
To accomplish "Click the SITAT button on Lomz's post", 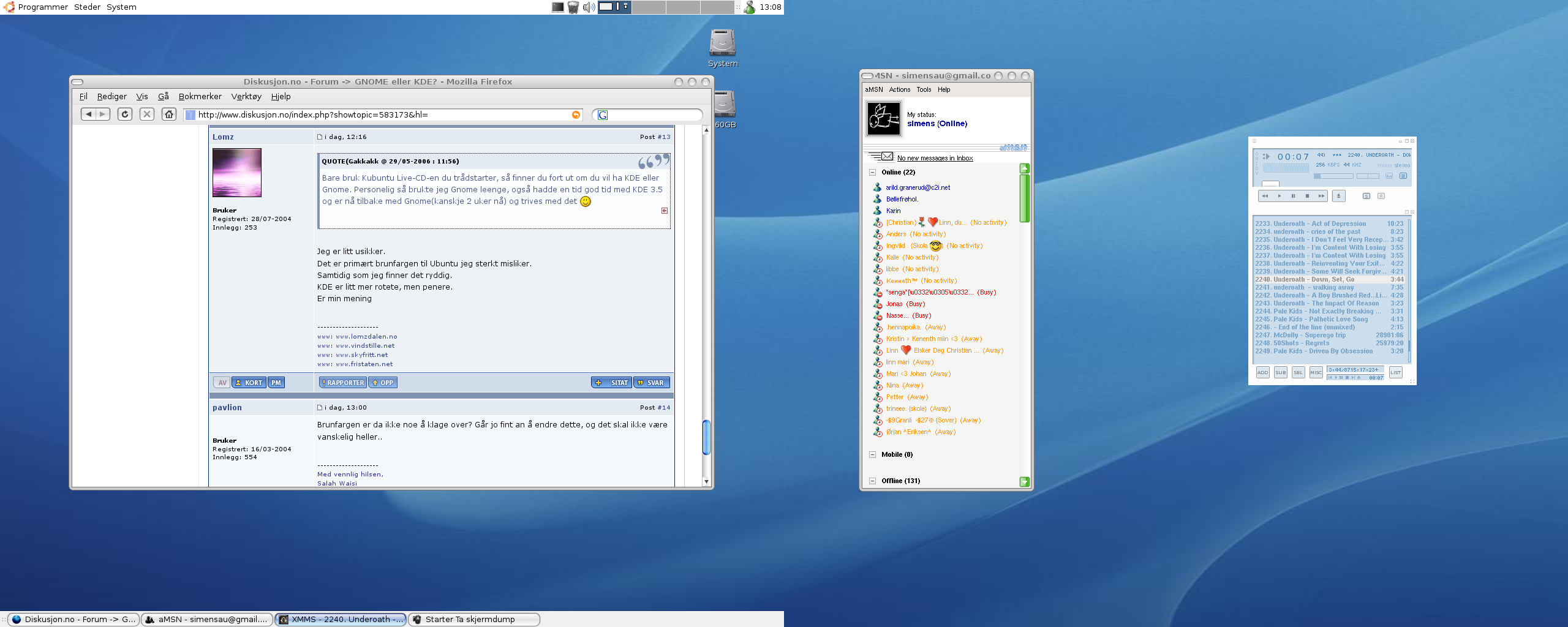I will pyautogui.click(x=612, y=383).
